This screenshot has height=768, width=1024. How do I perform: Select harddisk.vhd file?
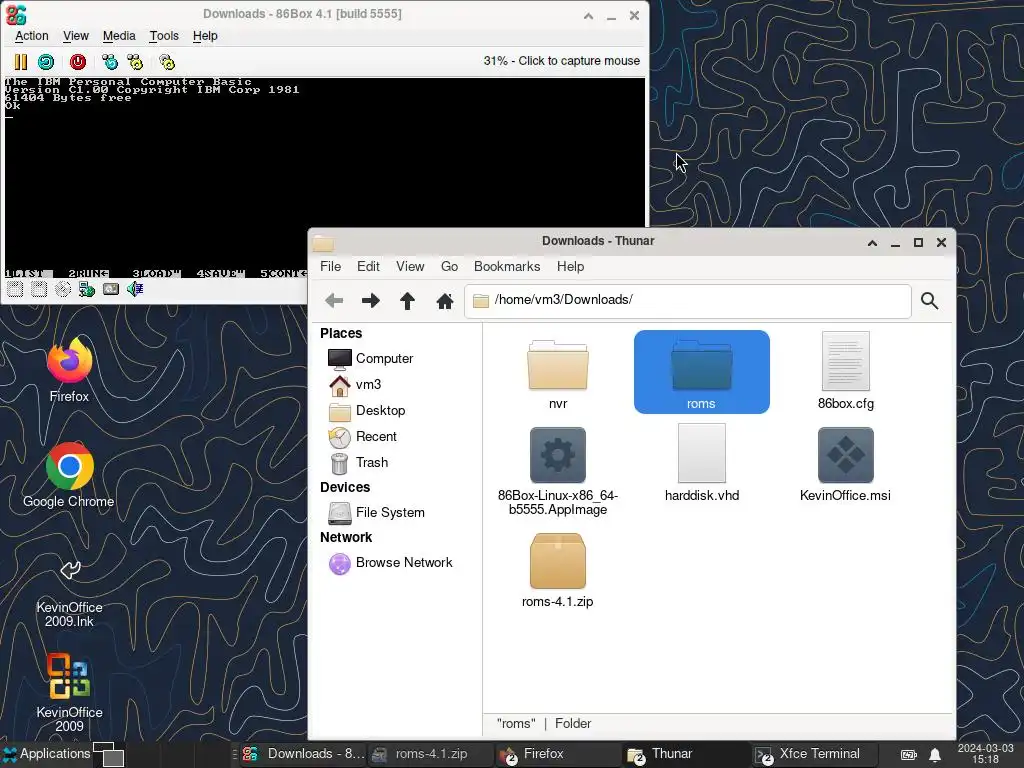[x=702, y=464]
